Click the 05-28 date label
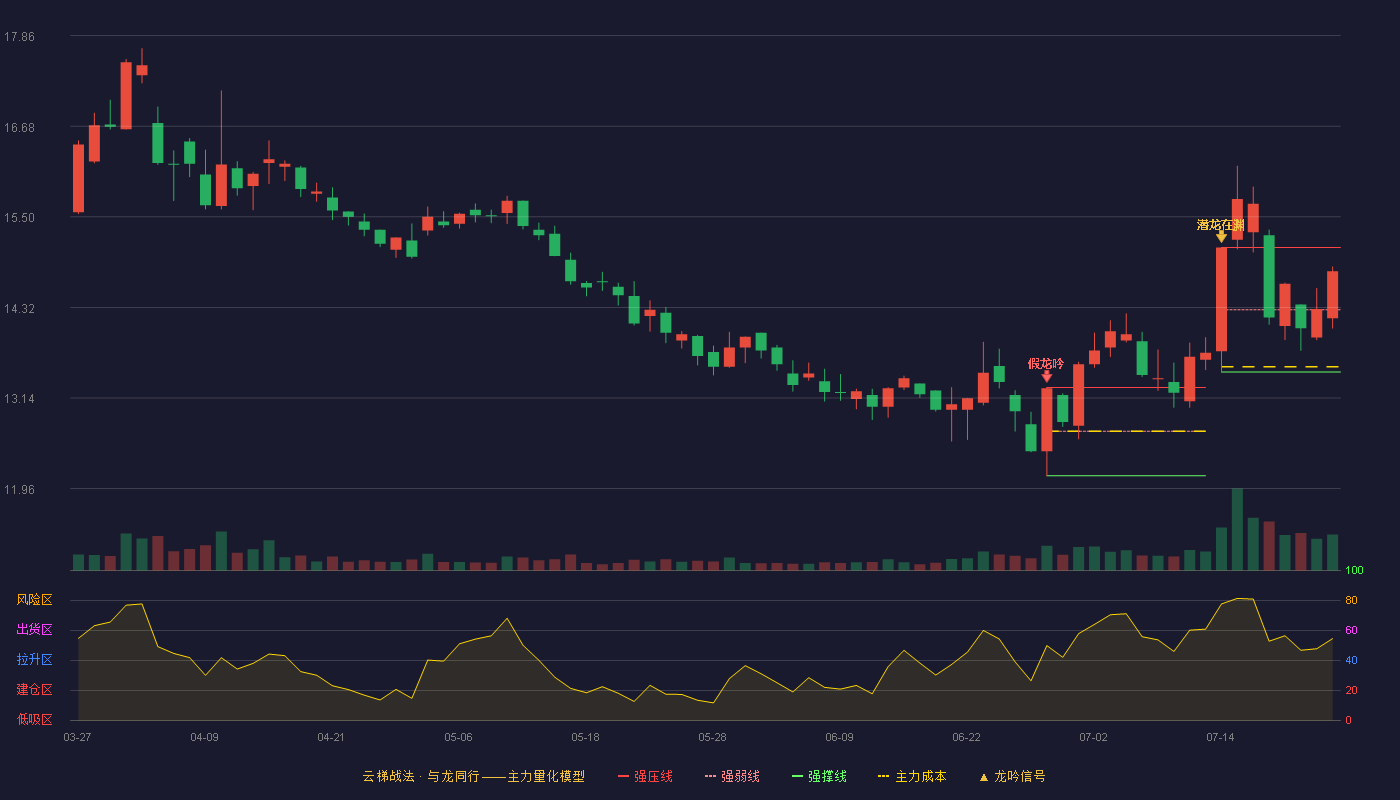The height and width of the screenshot is (800, 1400). coord(712,737)
